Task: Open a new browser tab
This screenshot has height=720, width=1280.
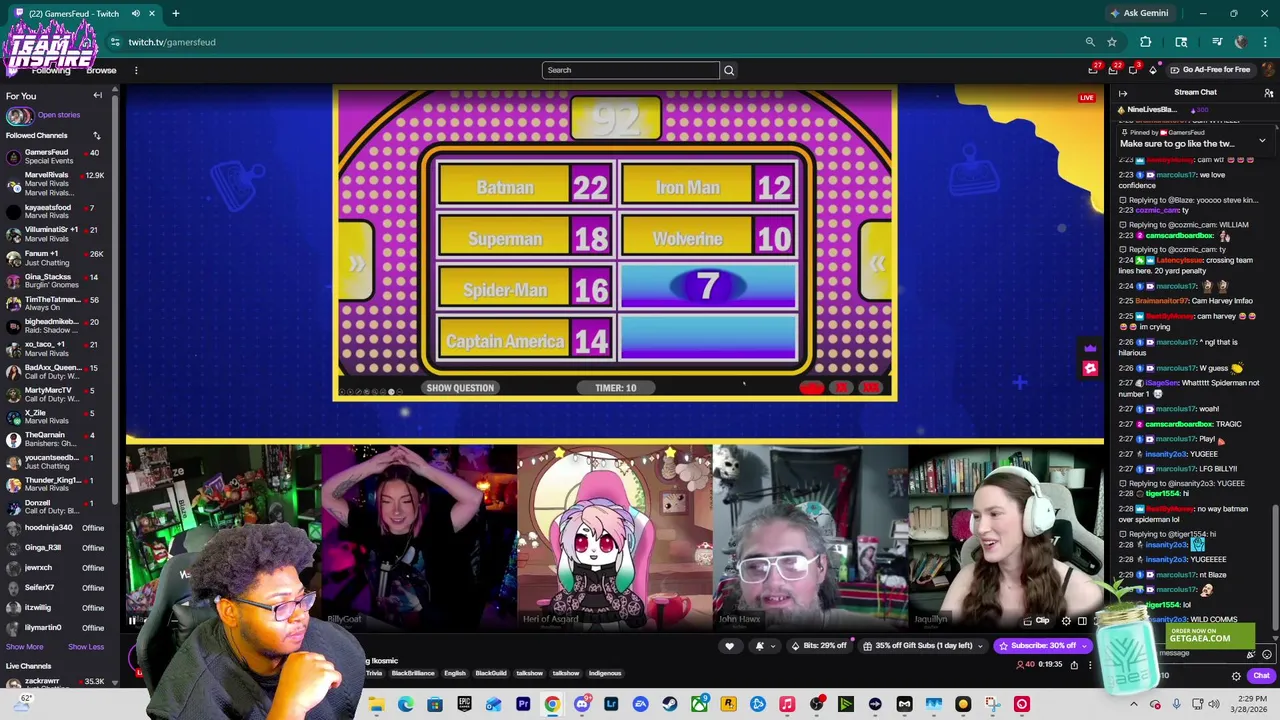Action: [176, 14]
